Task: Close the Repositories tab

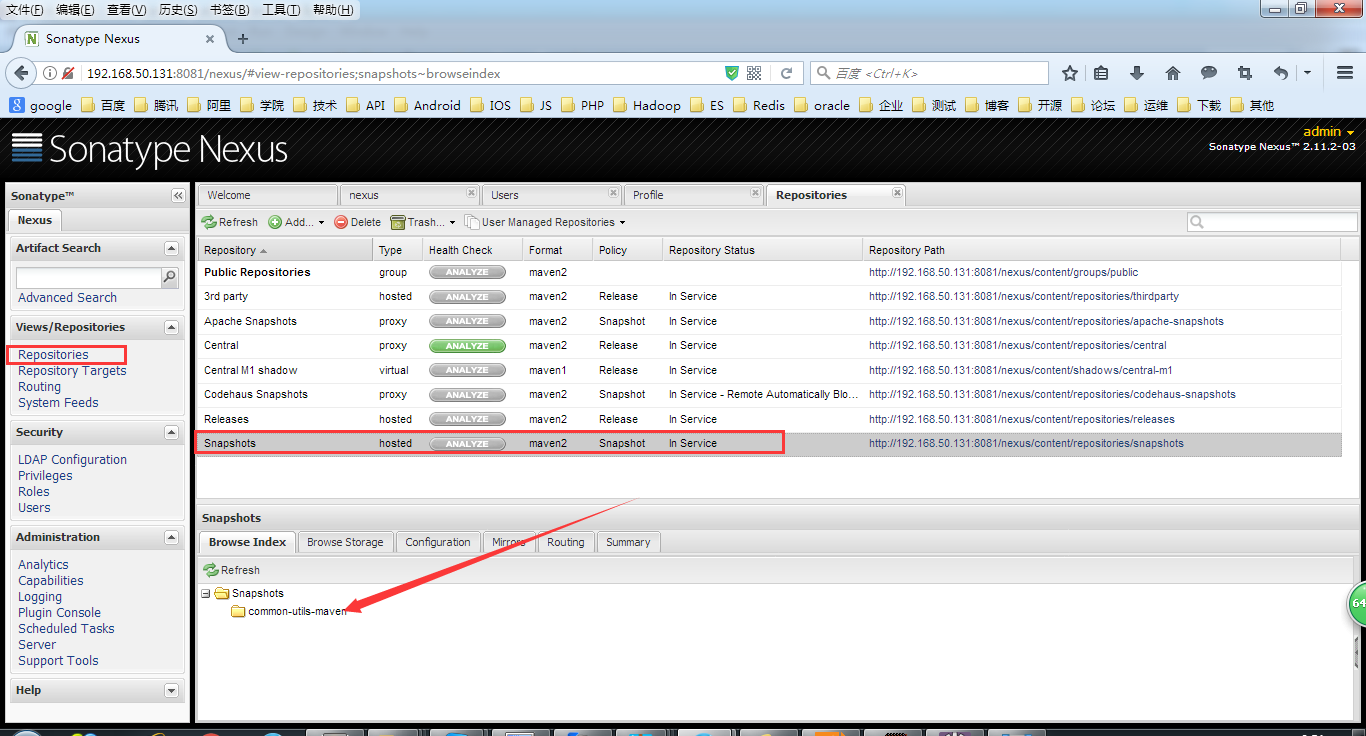Action: point(897,193)
